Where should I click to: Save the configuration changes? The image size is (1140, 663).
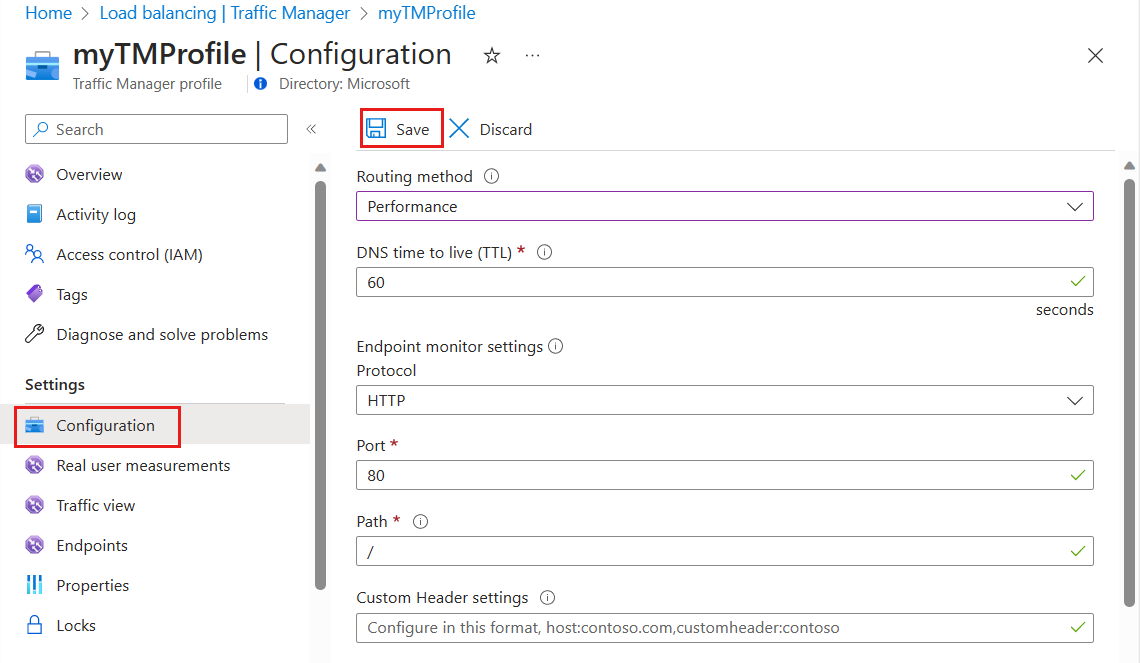click(x=401, y=129)
